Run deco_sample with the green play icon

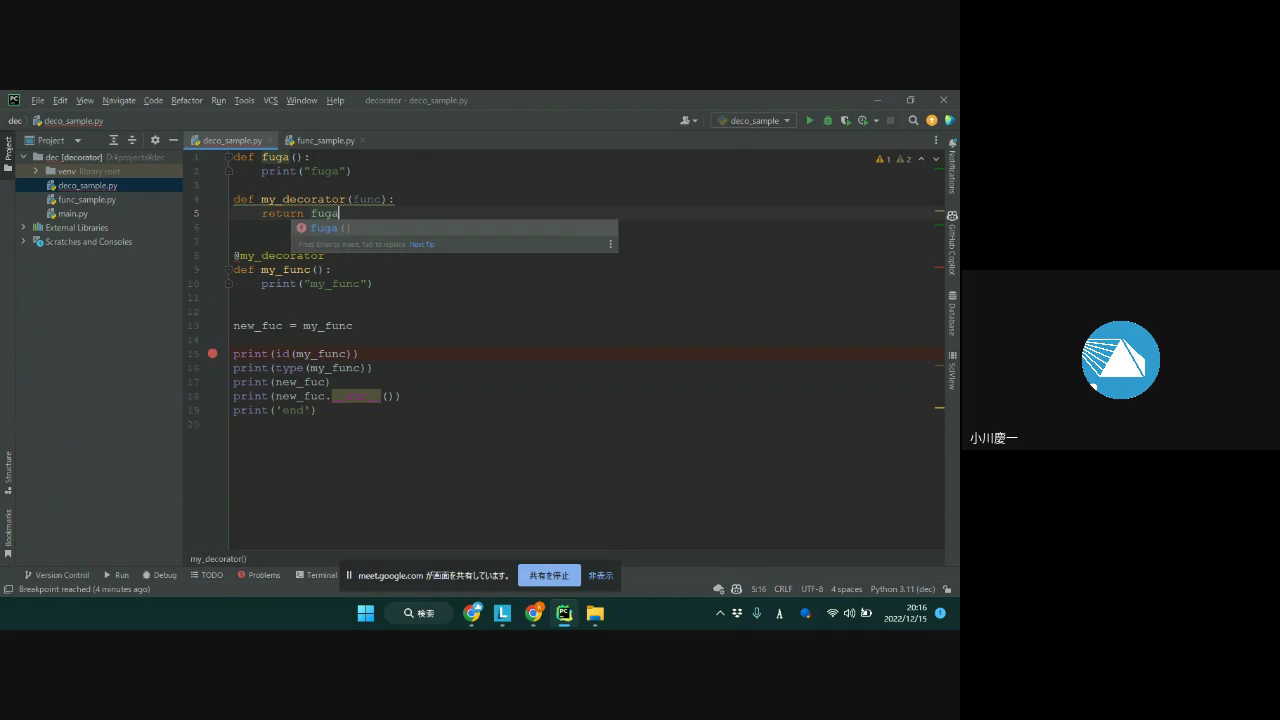click(810, 121)
